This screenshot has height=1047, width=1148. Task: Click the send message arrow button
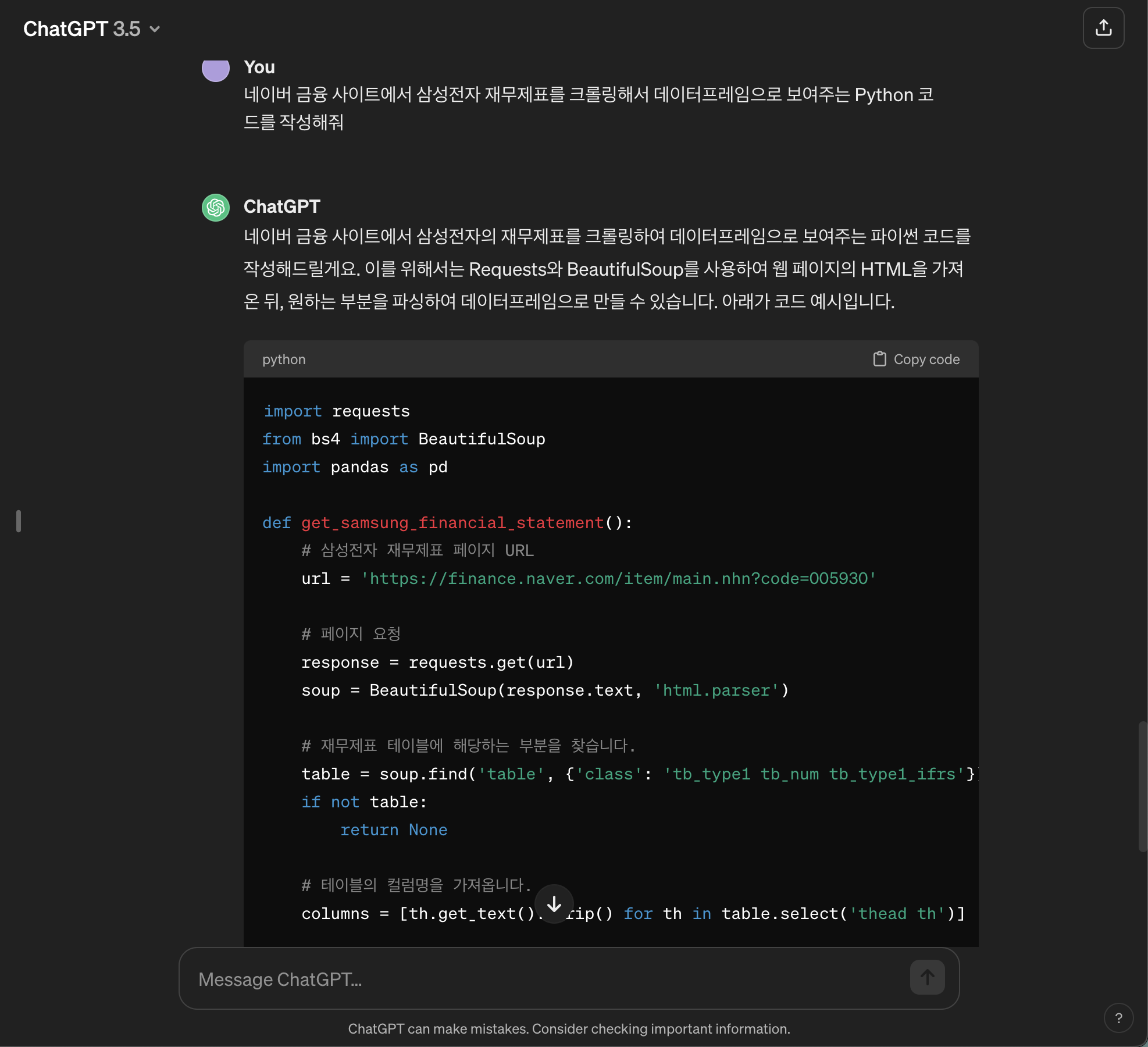(927, 977)
